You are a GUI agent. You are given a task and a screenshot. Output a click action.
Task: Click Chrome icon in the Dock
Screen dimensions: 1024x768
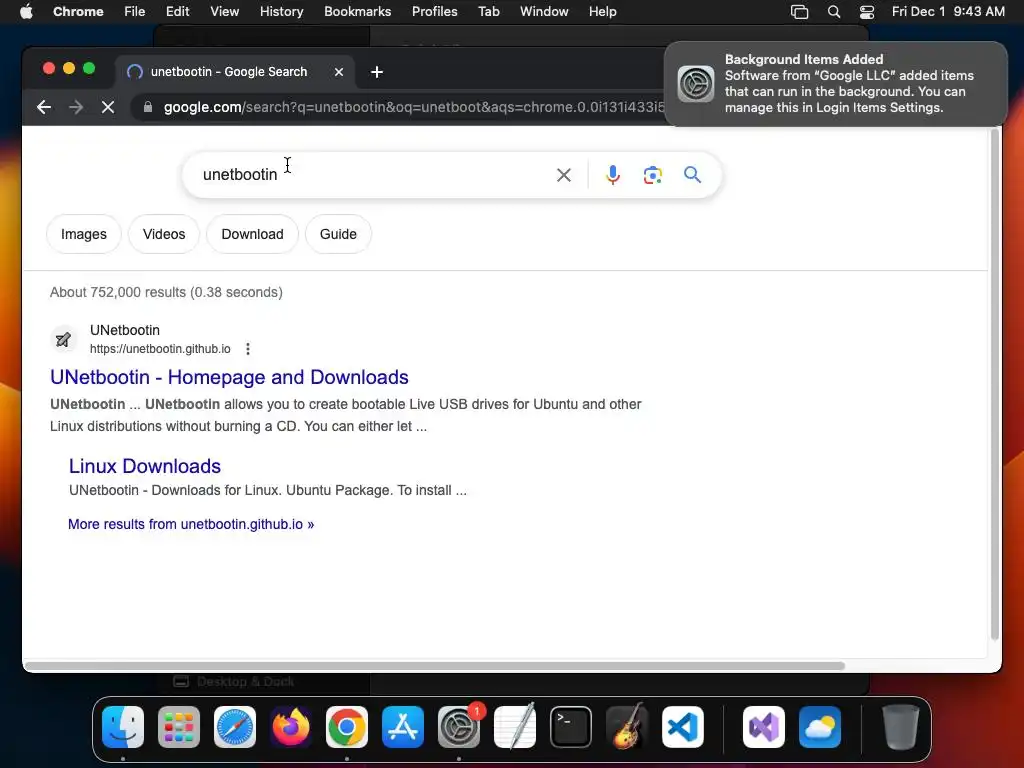(347, 727)
